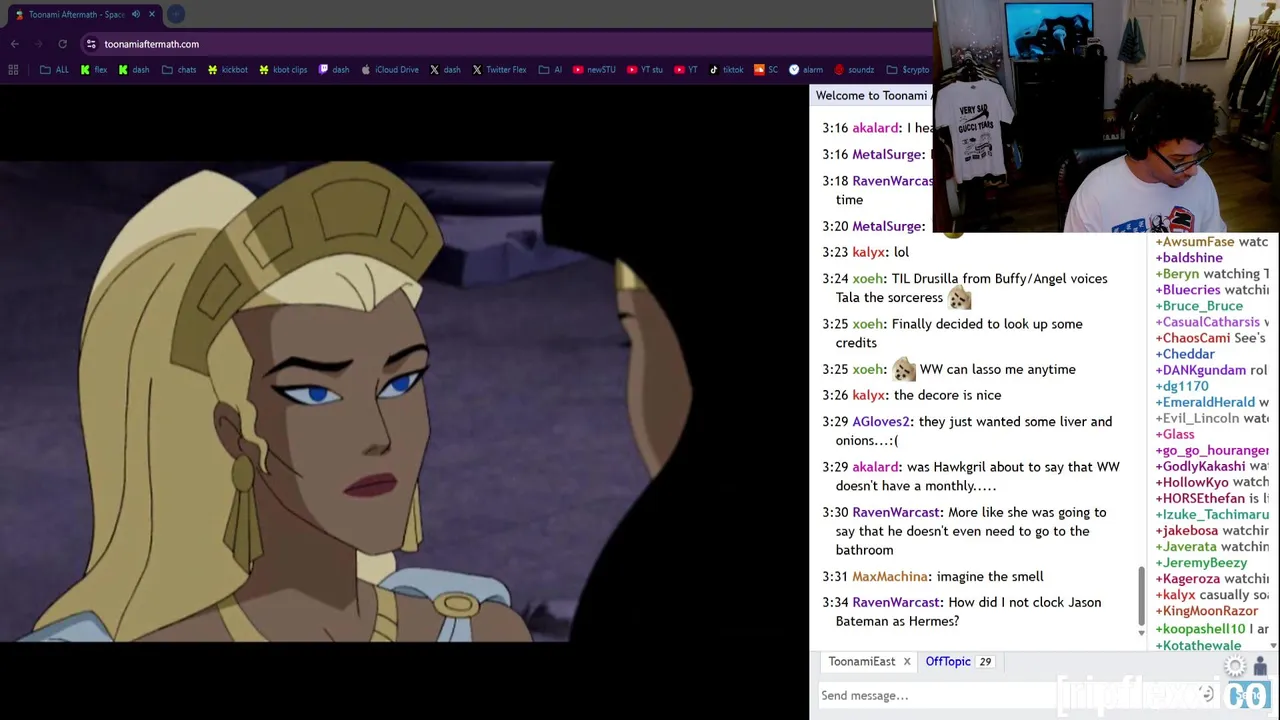Select user DANKgundam in user list
The height and width of the screenshot is (720, 1280).
1201,370
